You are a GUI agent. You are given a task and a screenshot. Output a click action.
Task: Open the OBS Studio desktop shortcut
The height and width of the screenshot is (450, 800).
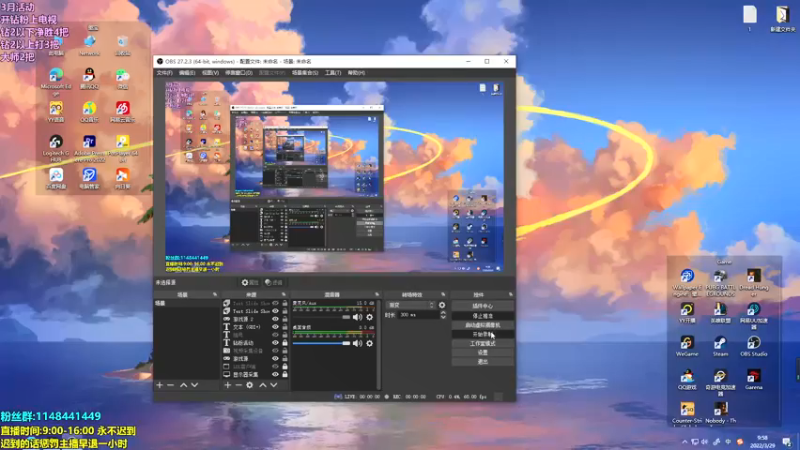tap(754, 346)
